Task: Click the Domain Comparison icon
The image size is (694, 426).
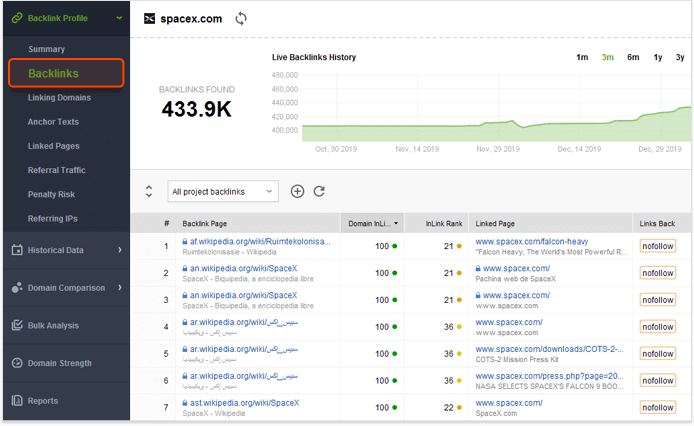Action: (x=17, y=288)
